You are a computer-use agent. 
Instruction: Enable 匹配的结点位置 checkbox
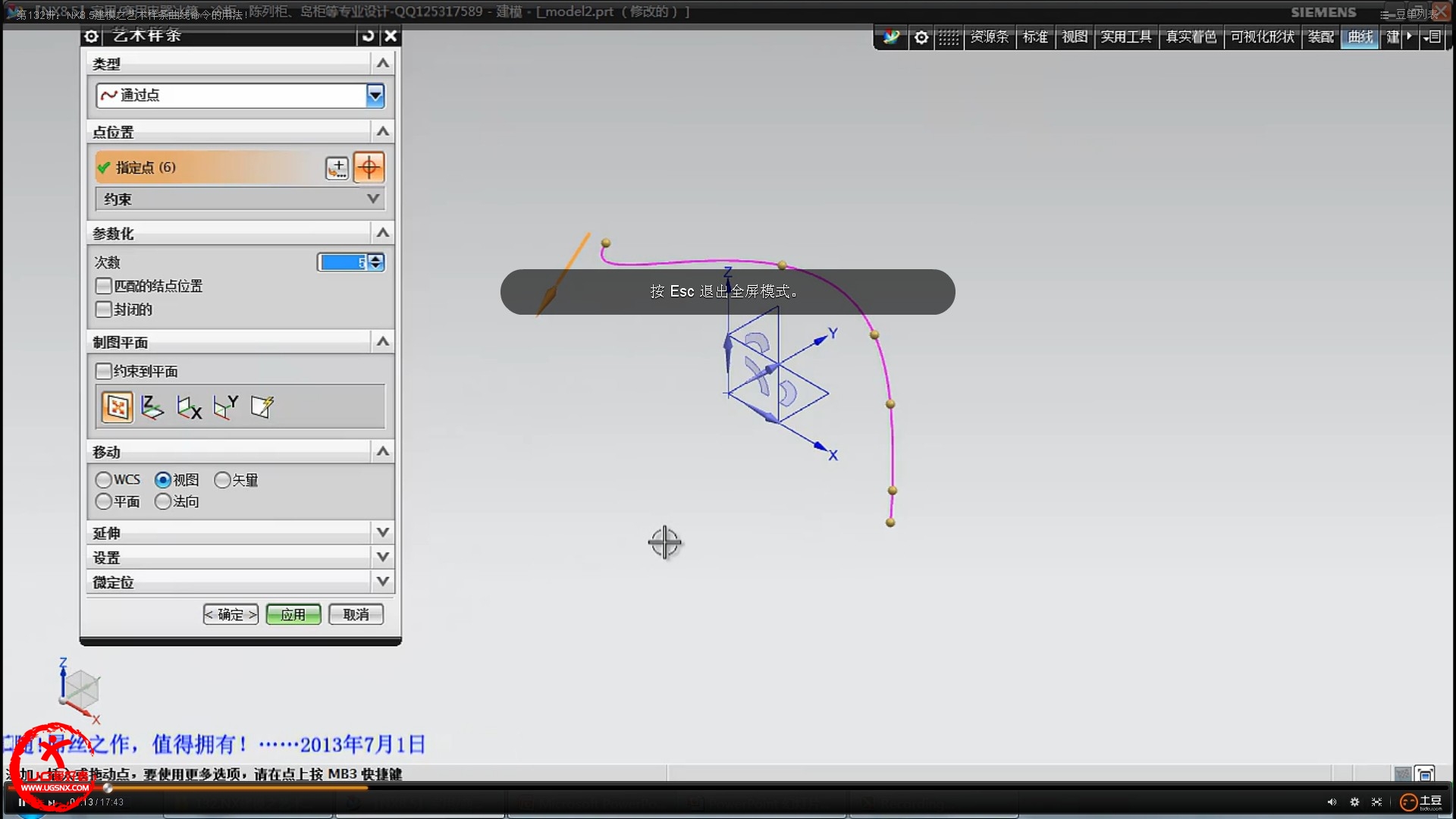click(104, 286)
